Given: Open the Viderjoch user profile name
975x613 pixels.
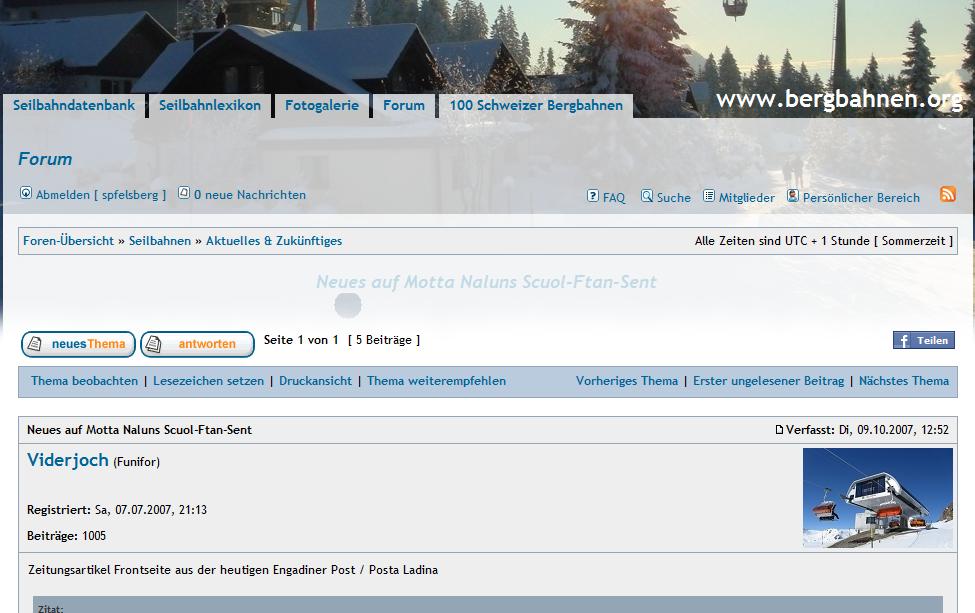Looking at the screenshot, I should (x=68, y=460).
